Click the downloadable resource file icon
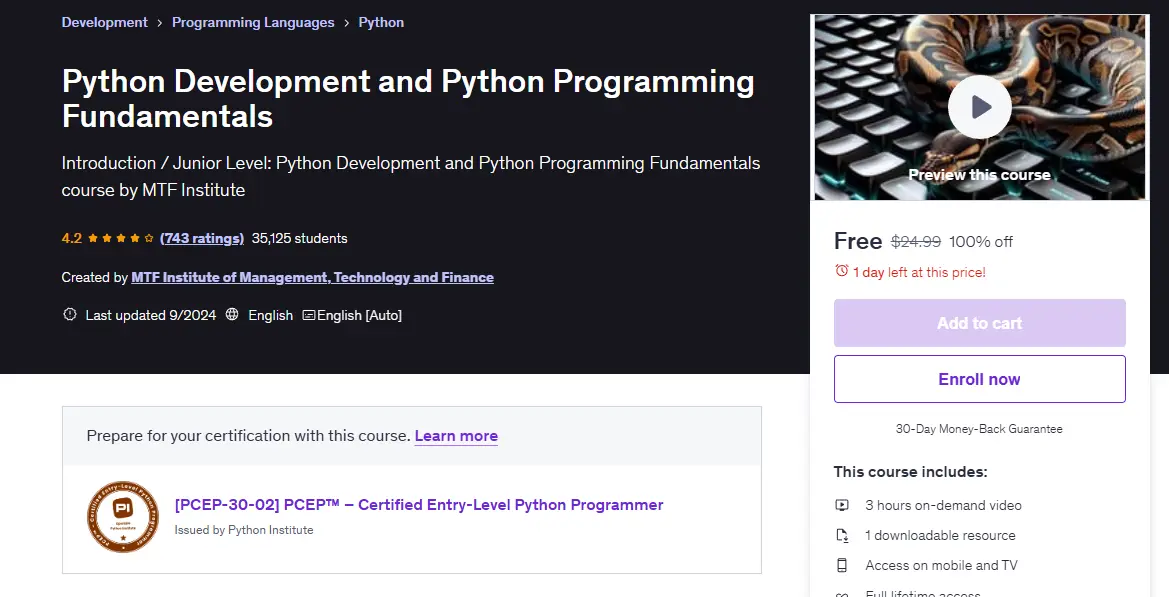The width and height of the screenshot is (1169, 597). (842, 535)
